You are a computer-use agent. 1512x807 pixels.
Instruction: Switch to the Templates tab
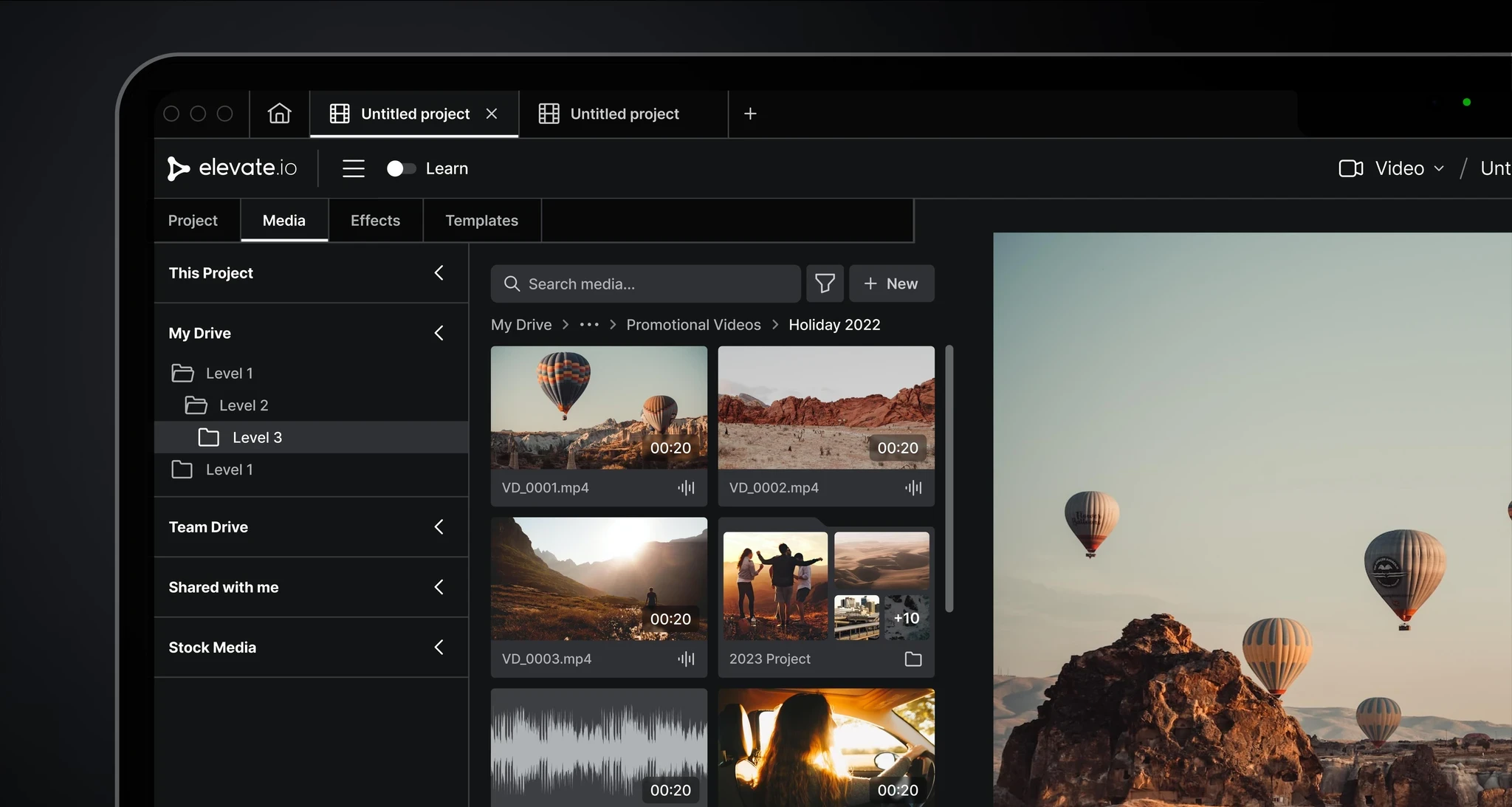(x=481, y=221)
